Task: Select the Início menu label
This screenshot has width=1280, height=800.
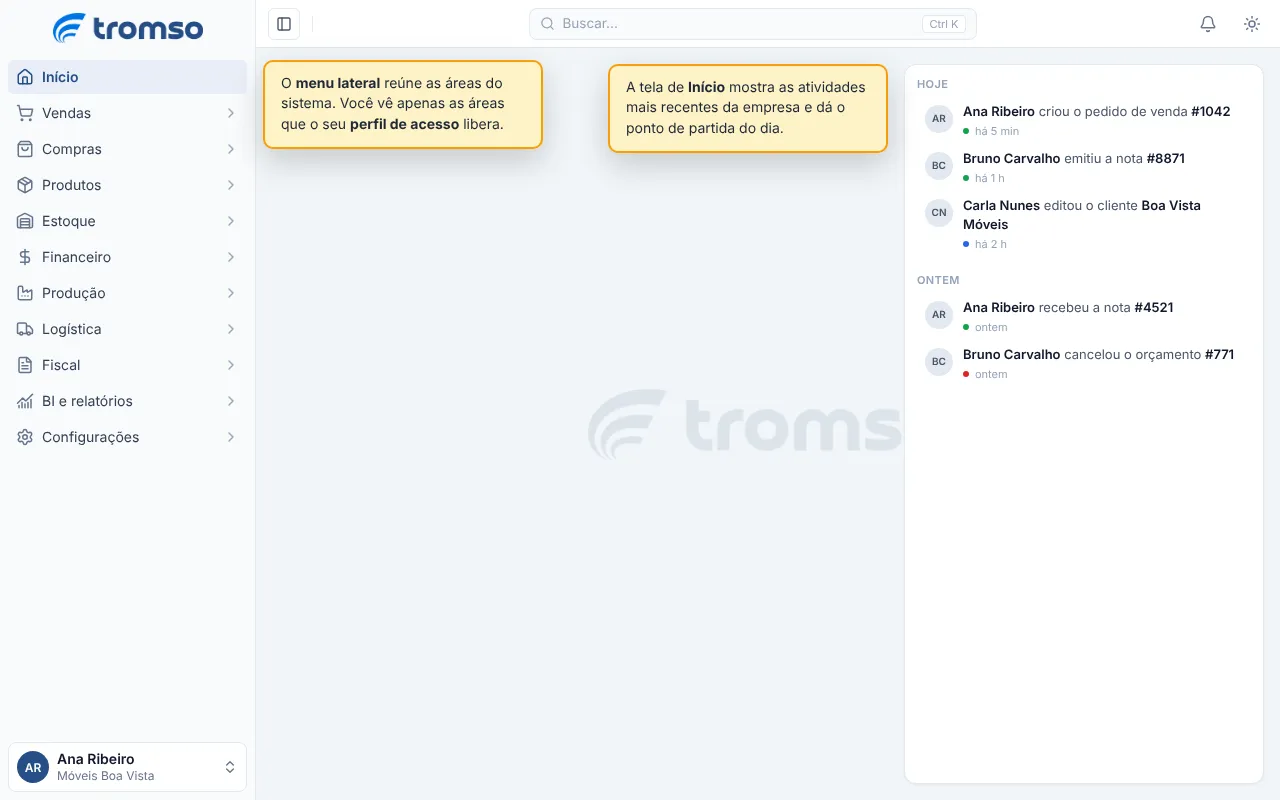Action: click(x=60, y=77)
